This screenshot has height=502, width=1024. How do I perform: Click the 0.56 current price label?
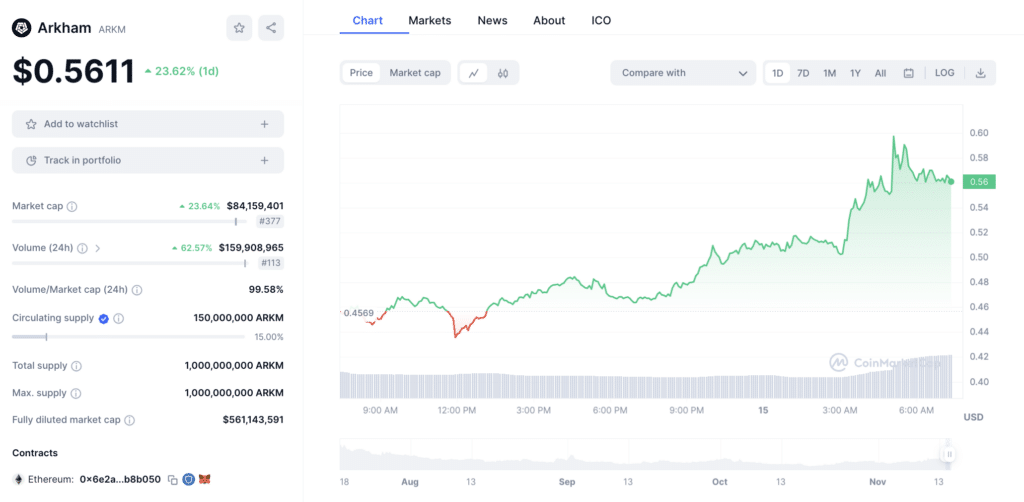coord(978,181)
